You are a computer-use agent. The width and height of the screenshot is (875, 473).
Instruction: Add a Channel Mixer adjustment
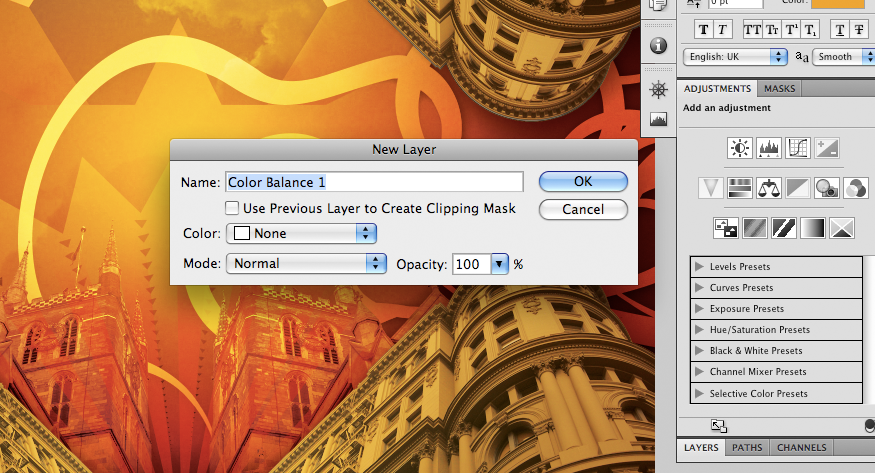pos(855,188)
